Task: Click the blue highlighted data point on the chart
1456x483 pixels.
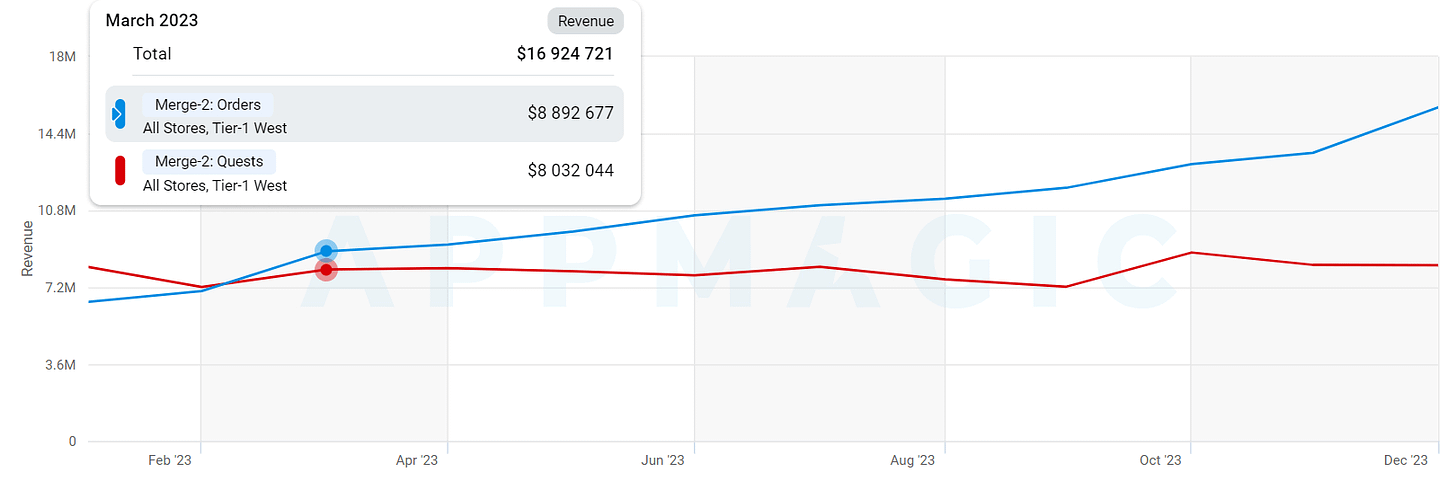Action: tap(326, 251)
